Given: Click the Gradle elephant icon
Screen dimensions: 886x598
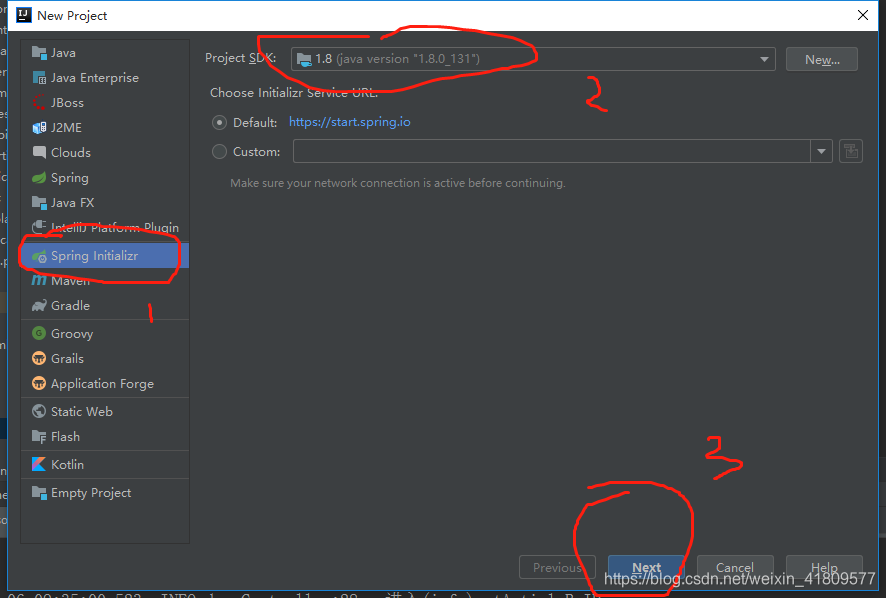Looking at the screenshot, I should (x=39, y=306).
